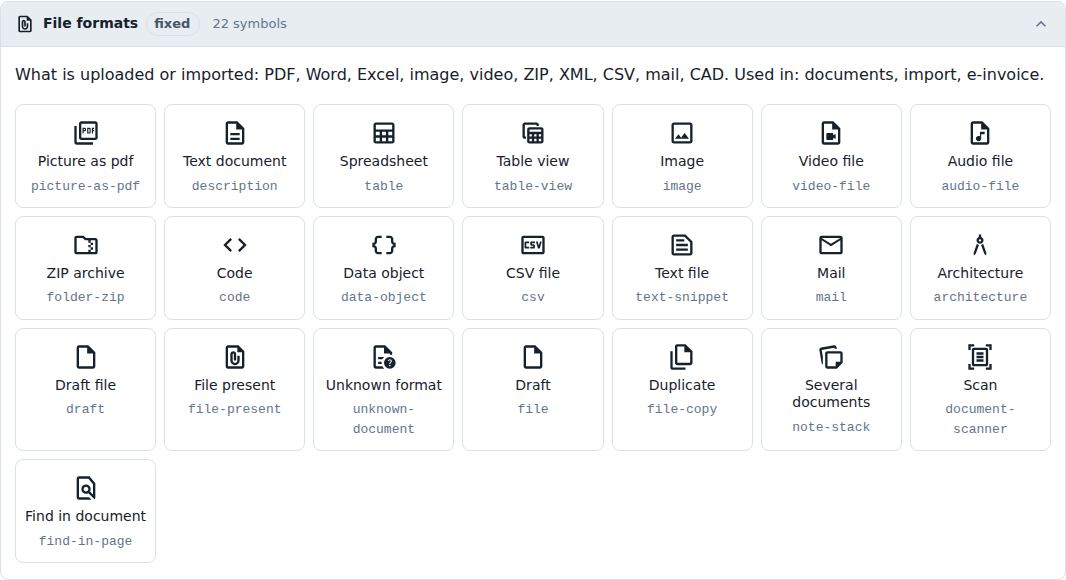
Task: Click the 'What is uploaded or imported' description
Action: (529, 75)
